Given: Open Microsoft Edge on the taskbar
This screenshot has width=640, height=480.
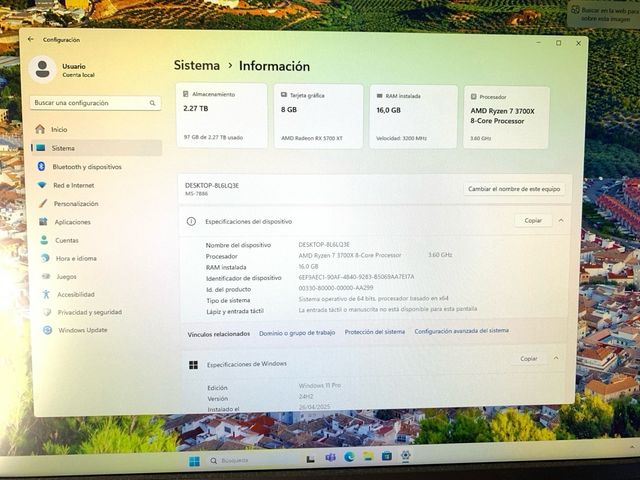Looking at the screenshot, I should 349,457.
